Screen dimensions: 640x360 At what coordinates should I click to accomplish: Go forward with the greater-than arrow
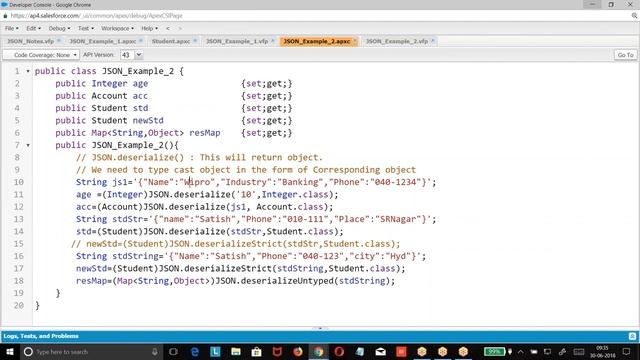(x=180, y=29)
